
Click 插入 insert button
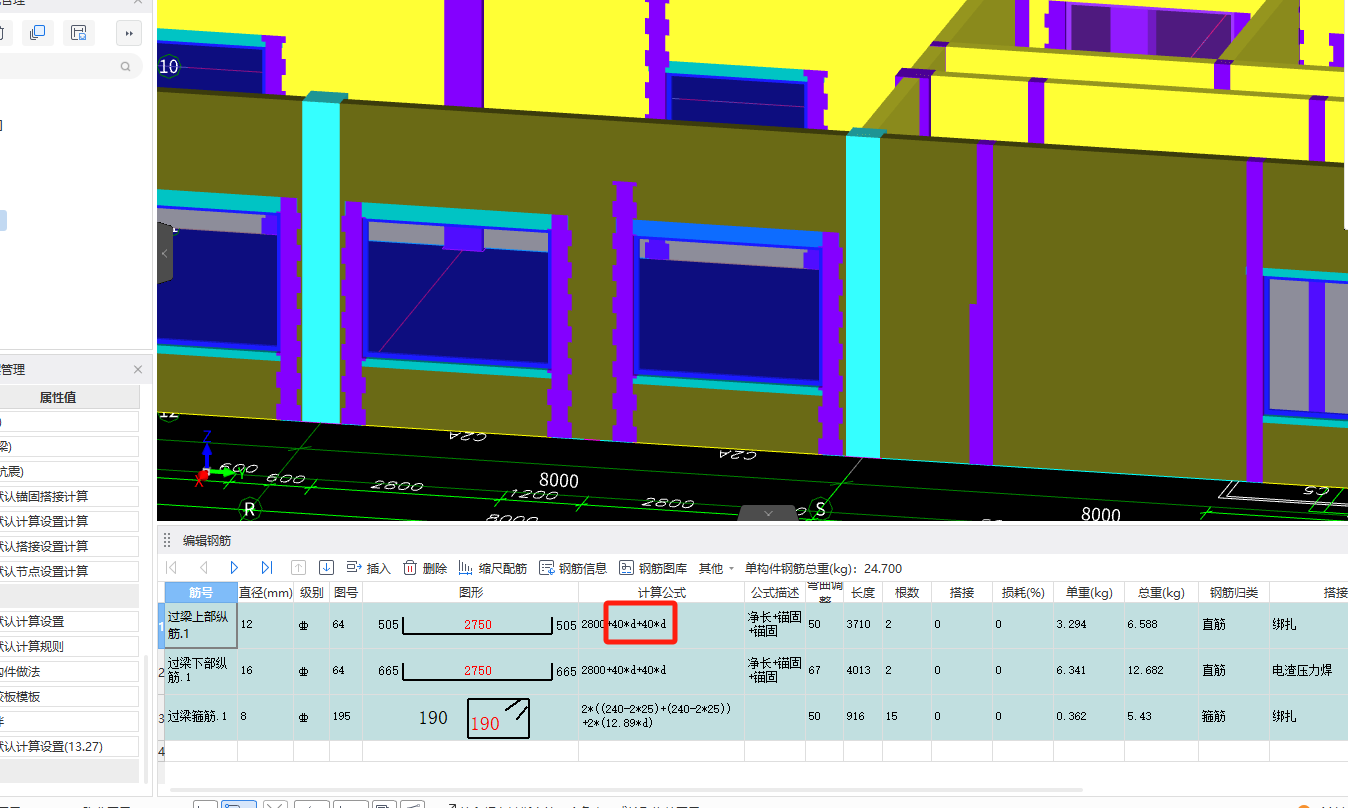pyautogui.click(x=368, y=568)
